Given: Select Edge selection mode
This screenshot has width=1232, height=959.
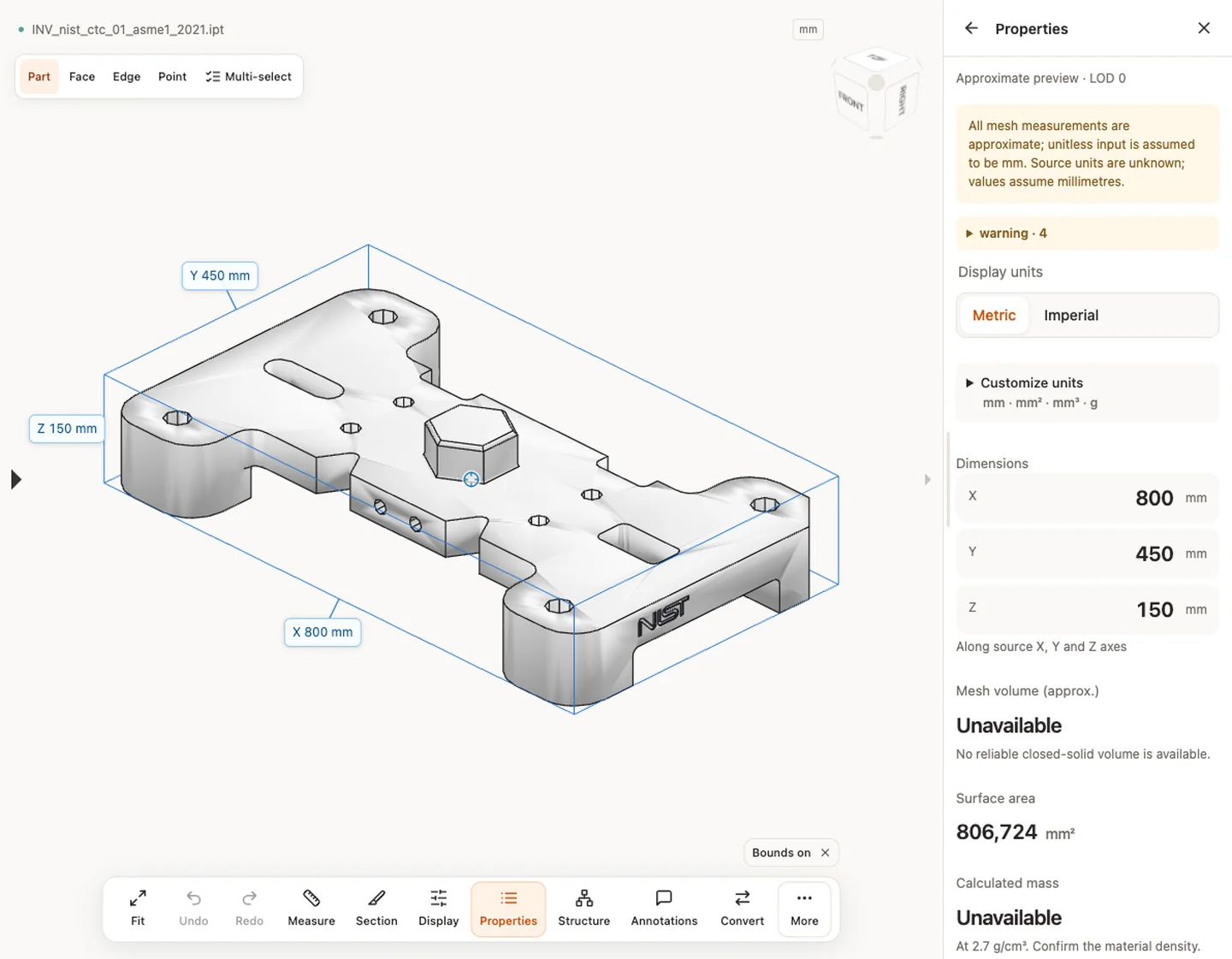Looking at the screenshot, I should click(x=127, y=77).
